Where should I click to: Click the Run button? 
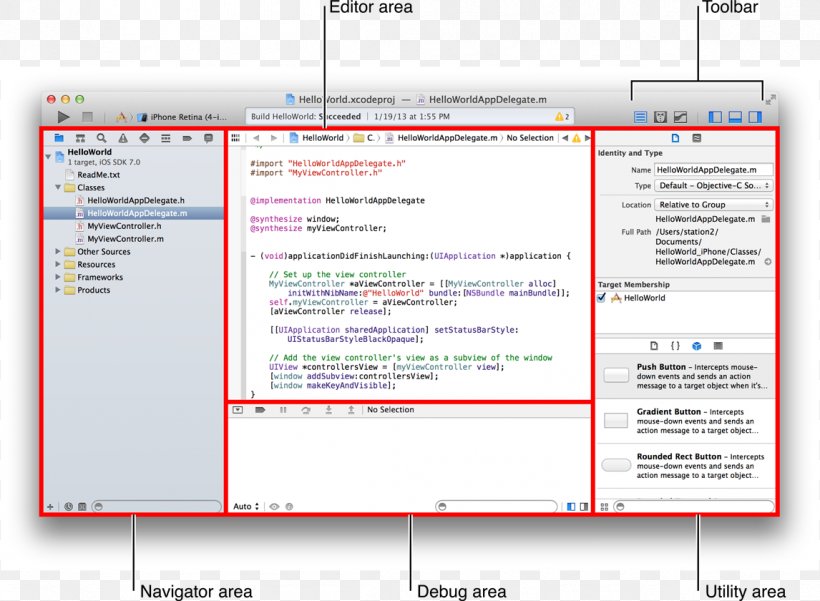[63, 116]
